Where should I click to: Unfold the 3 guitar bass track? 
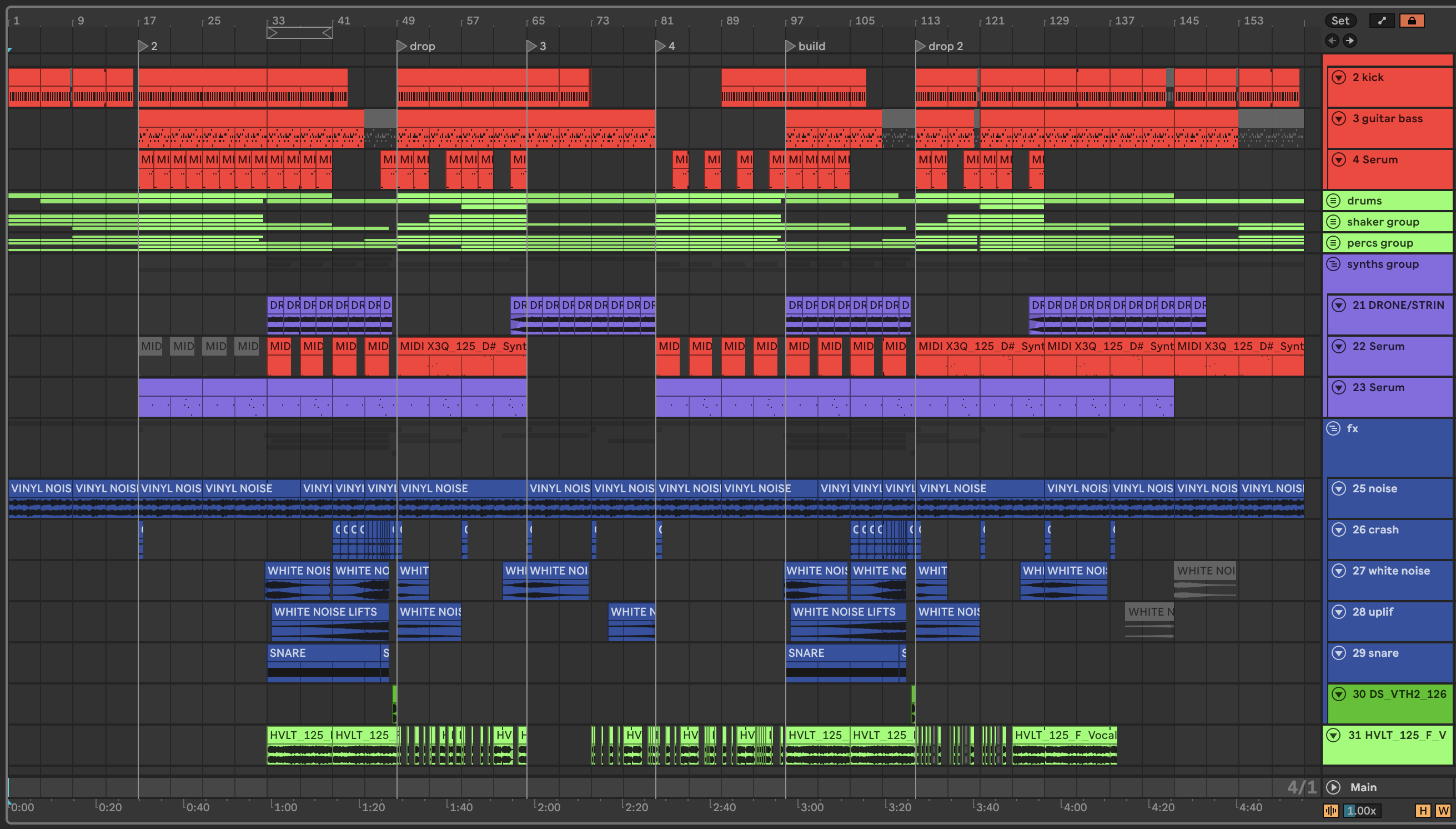[1339, 118]
